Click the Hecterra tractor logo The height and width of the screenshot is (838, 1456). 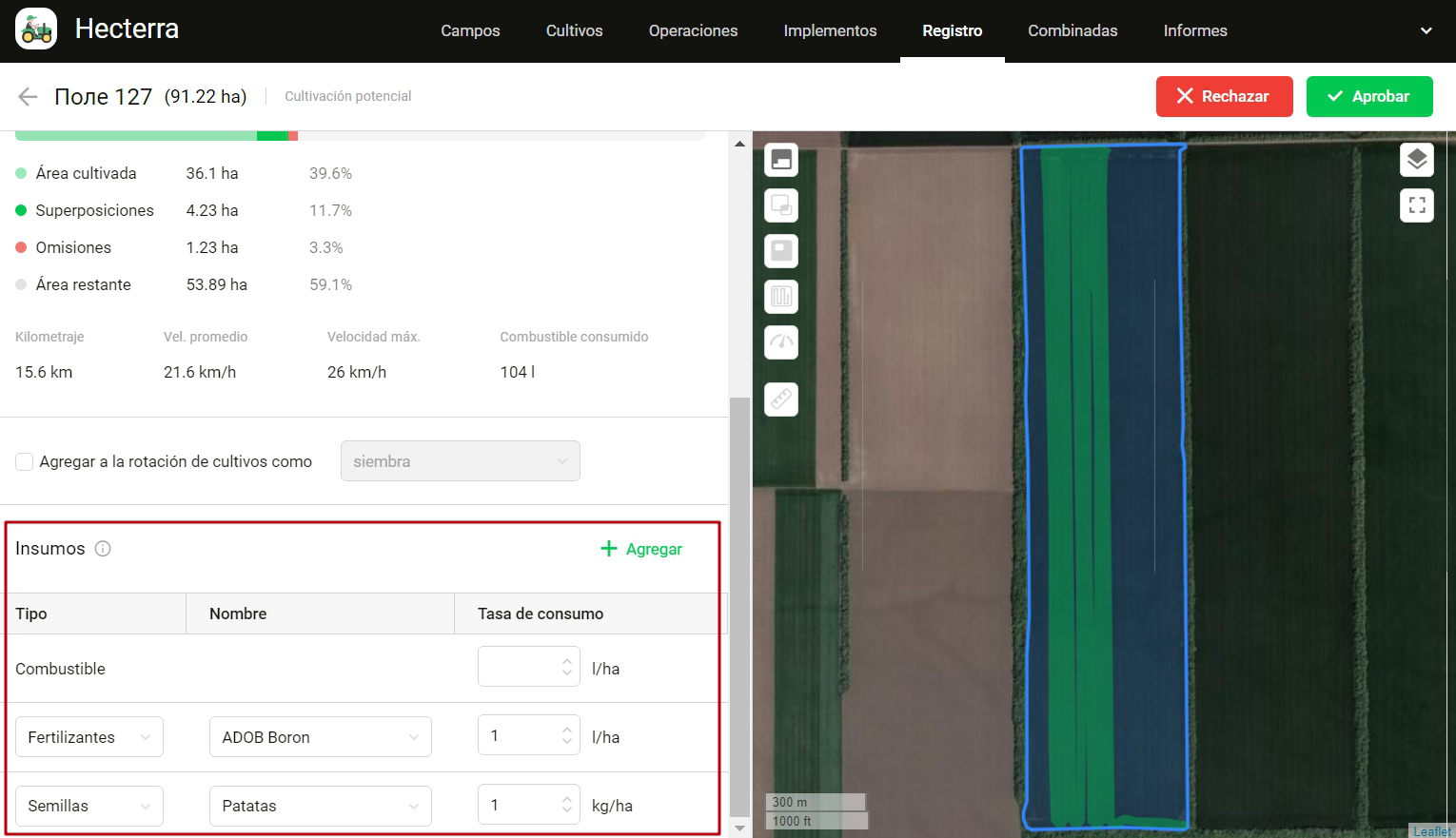click(x=36, y=29)
